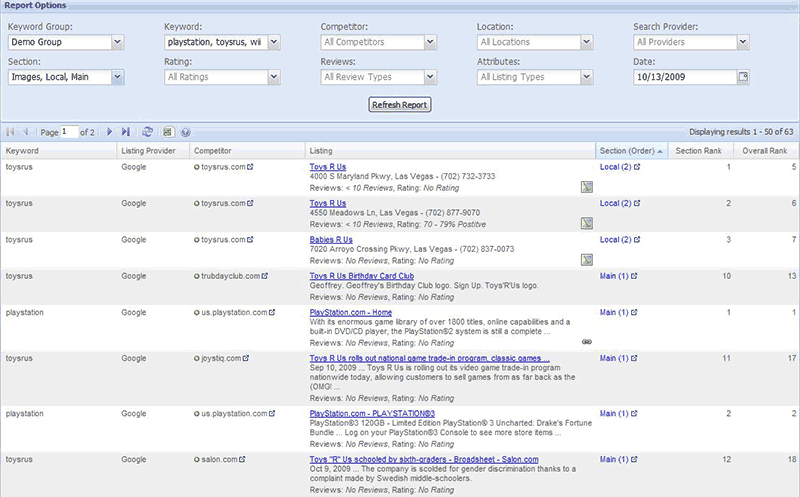Click the Report Options panel title

35,5
